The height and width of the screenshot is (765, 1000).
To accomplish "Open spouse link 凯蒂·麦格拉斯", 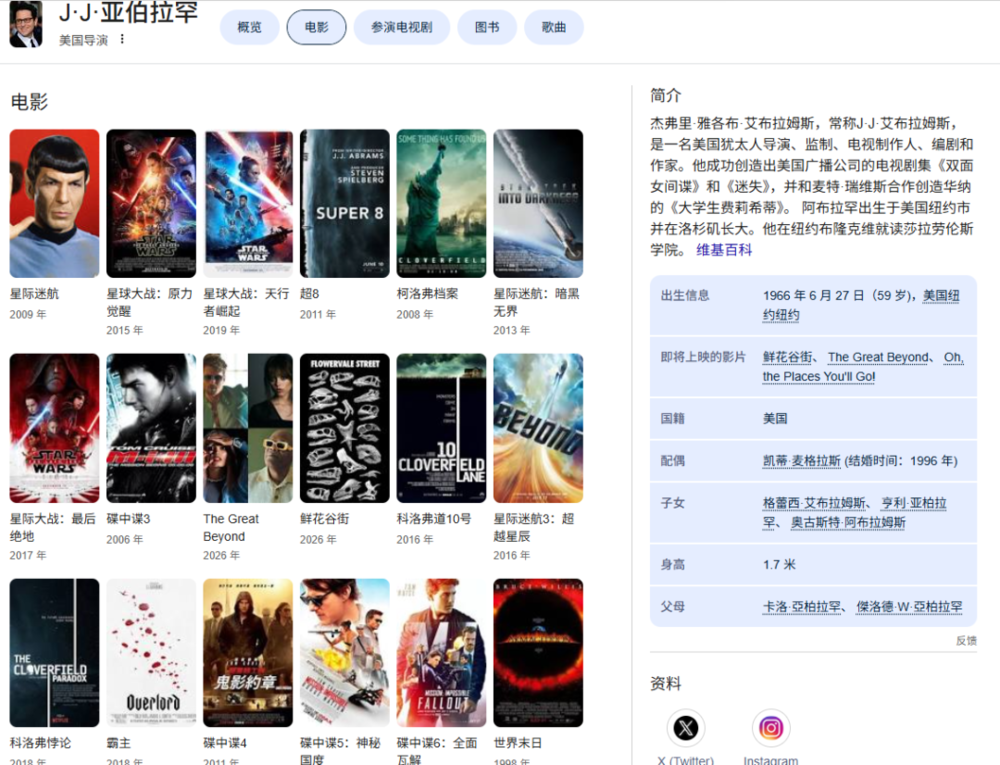I will tap(801, 461).
